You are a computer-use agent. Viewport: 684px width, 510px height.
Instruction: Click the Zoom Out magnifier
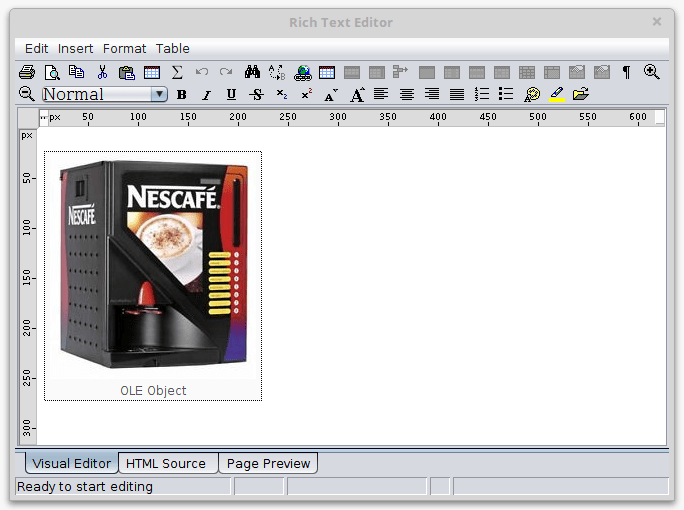[27, 94]
